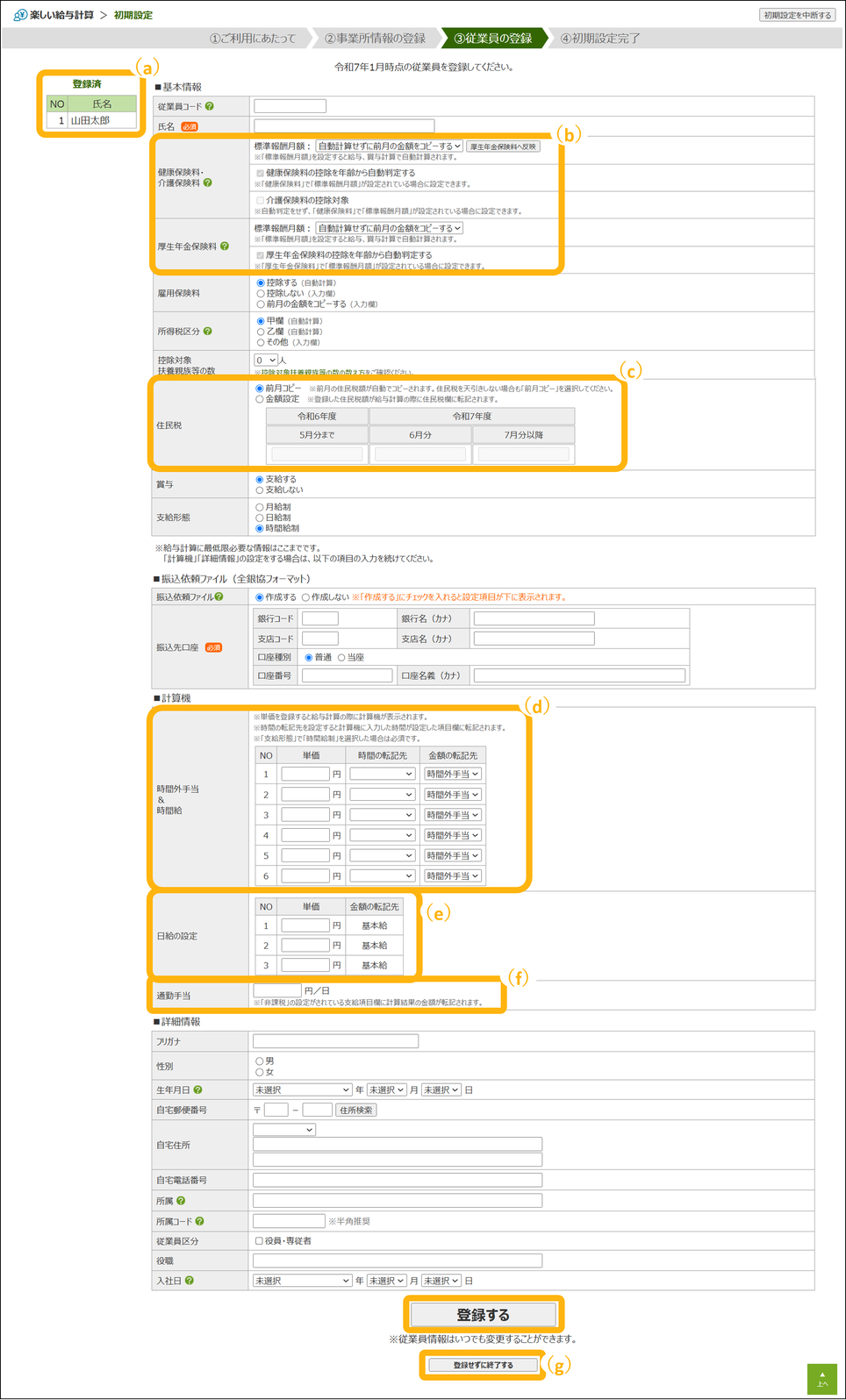Click help icon beside 所属コード
This screenshot has height=1400, width=846.
tap(200, 1221)
